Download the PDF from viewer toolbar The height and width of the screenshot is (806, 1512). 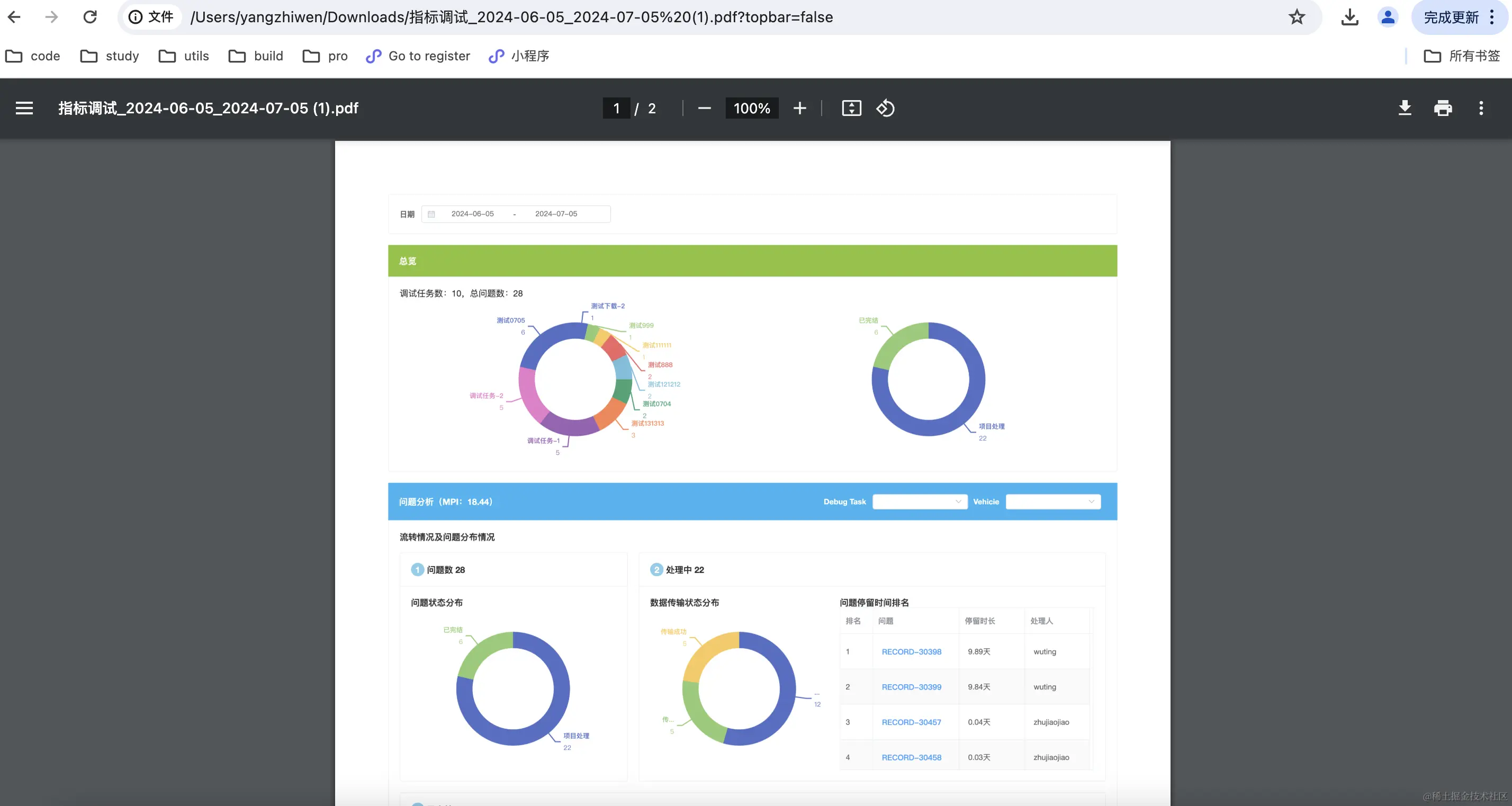pyautogui.click(x=1405, y=108)
